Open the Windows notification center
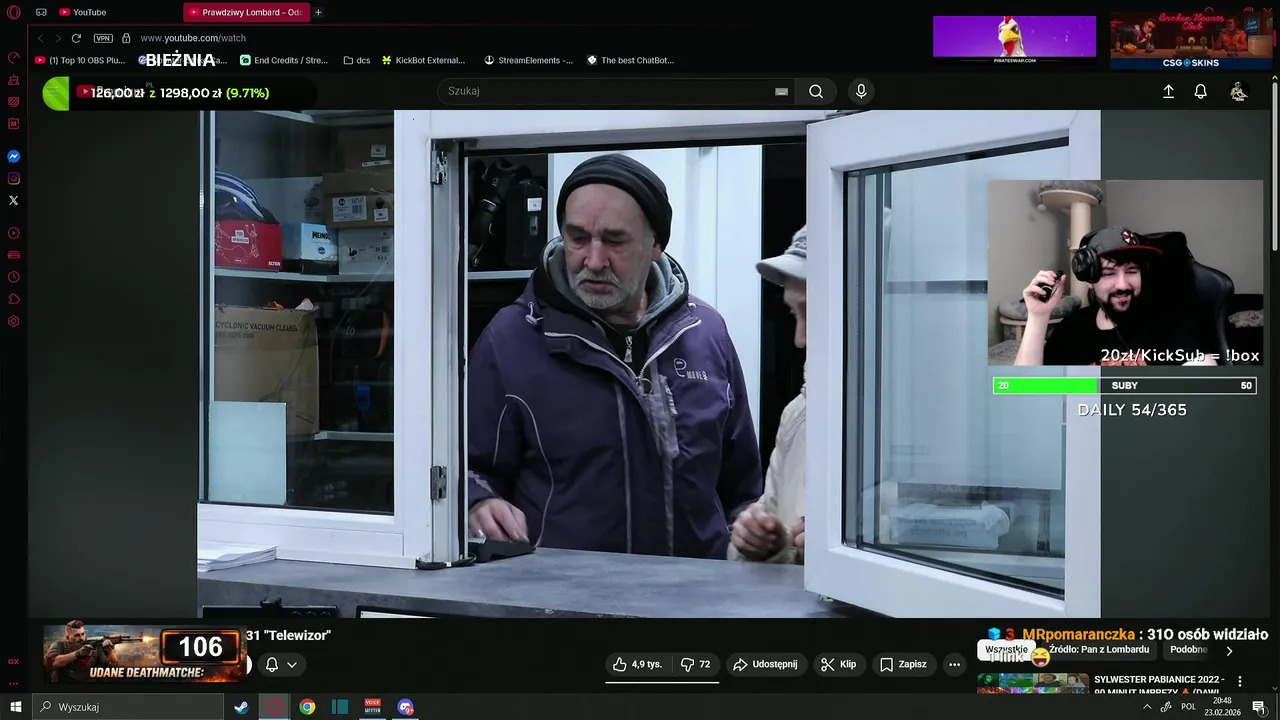1280x720 pixels. [x=1259, y=707]
